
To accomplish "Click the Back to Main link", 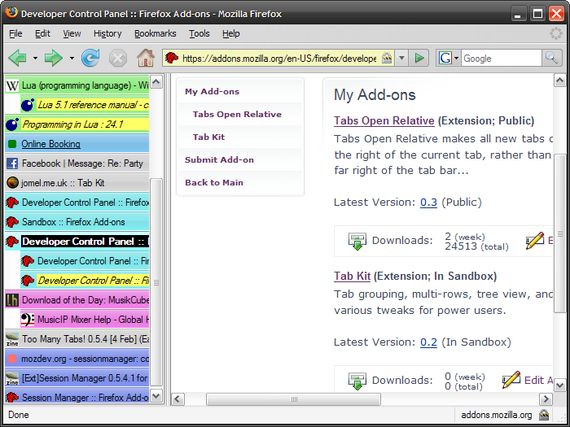I will coord(214,183).
